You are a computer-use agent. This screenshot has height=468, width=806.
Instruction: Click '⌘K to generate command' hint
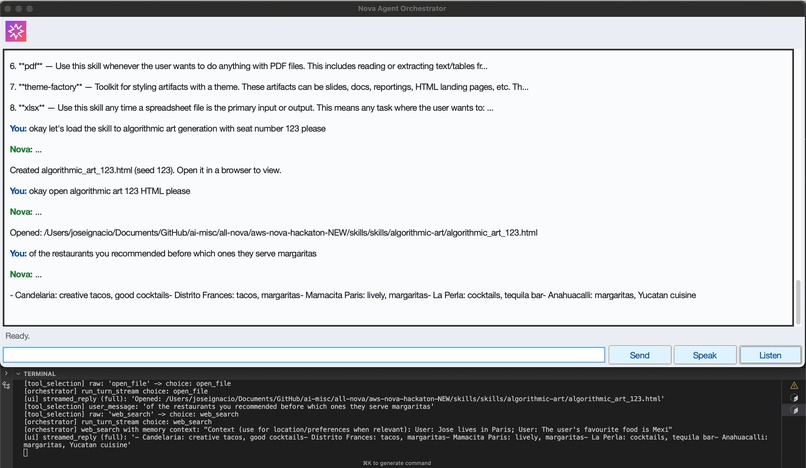coord(397,463)
